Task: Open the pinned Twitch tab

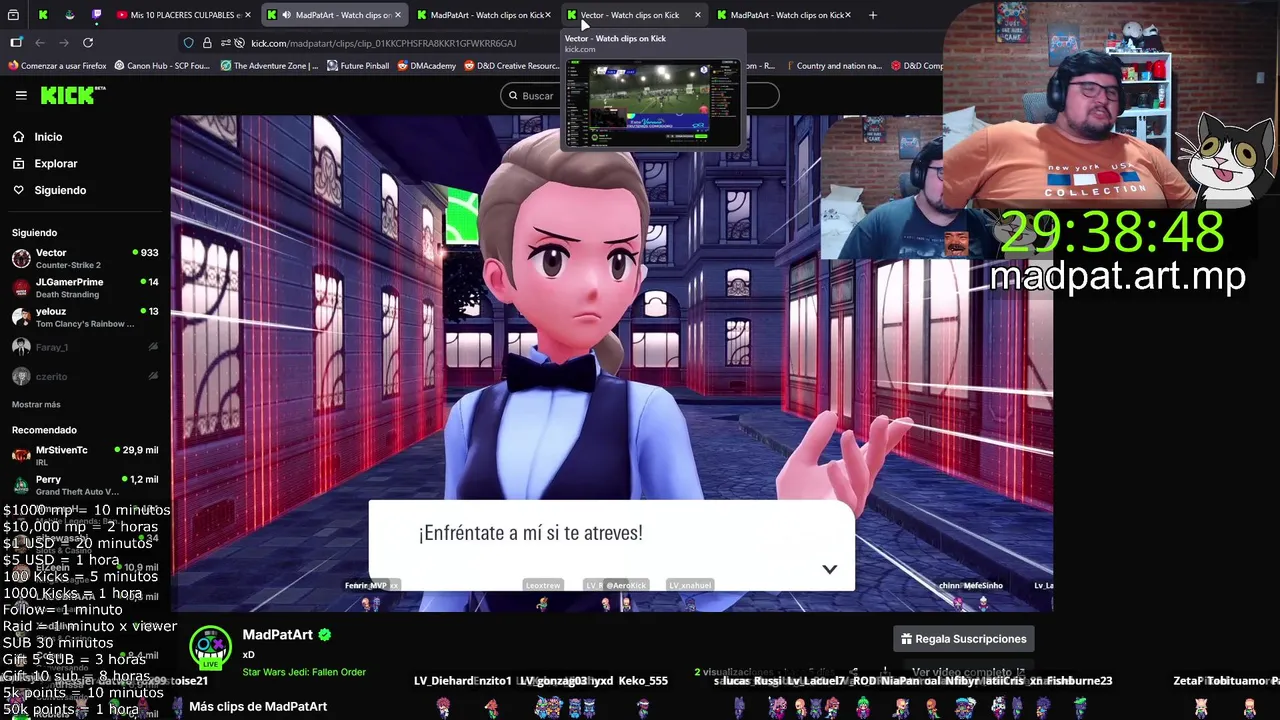Action: pos(96,15)
